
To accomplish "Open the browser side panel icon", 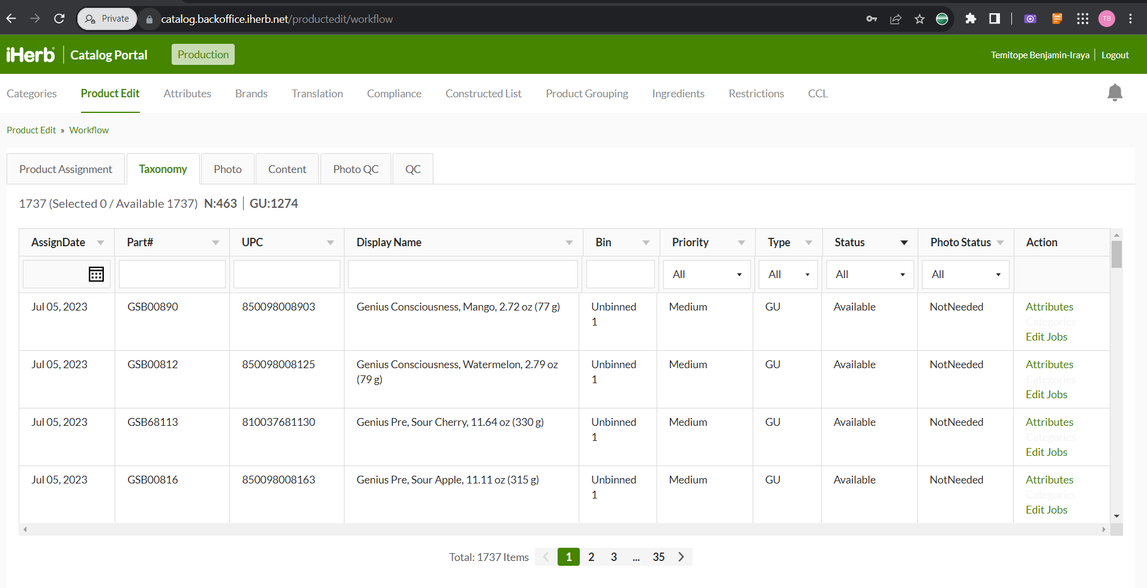I will pyautogui.click(x=995, y=19).
